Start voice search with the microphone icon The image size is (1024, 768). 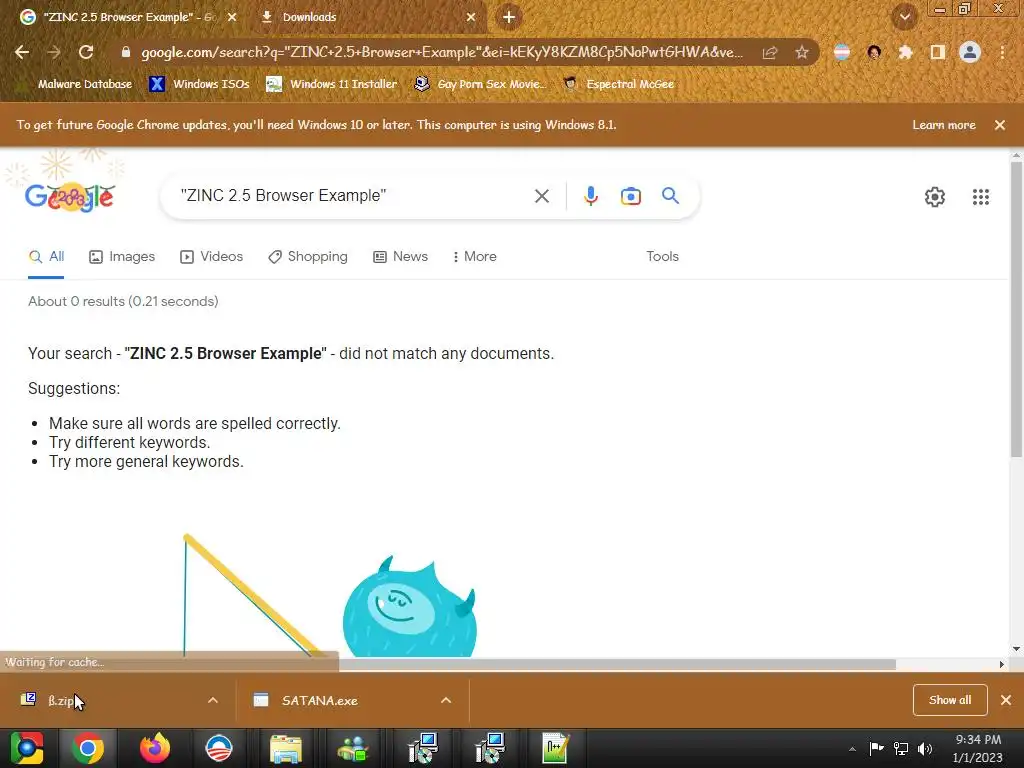[590, 196]
